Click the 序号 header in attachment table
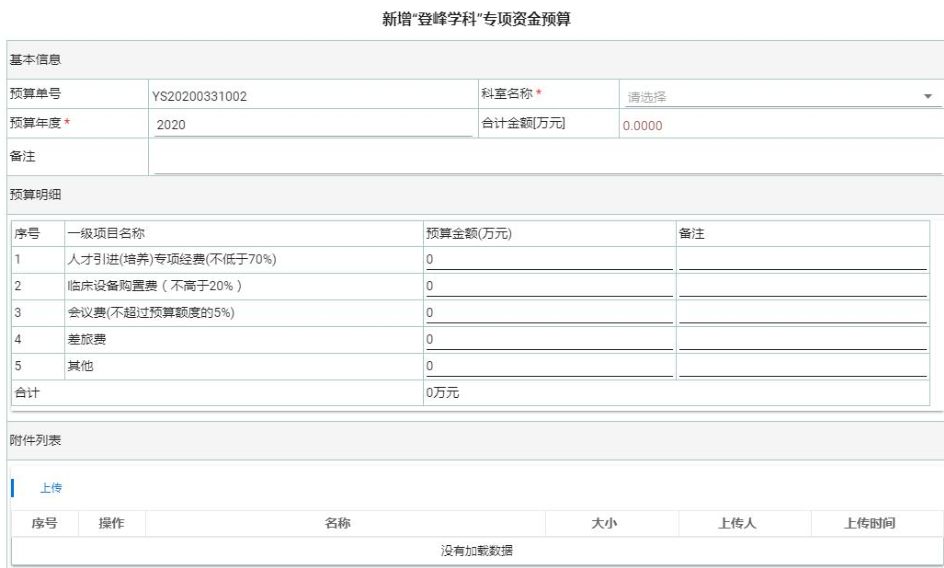 (x=47, y=524)
